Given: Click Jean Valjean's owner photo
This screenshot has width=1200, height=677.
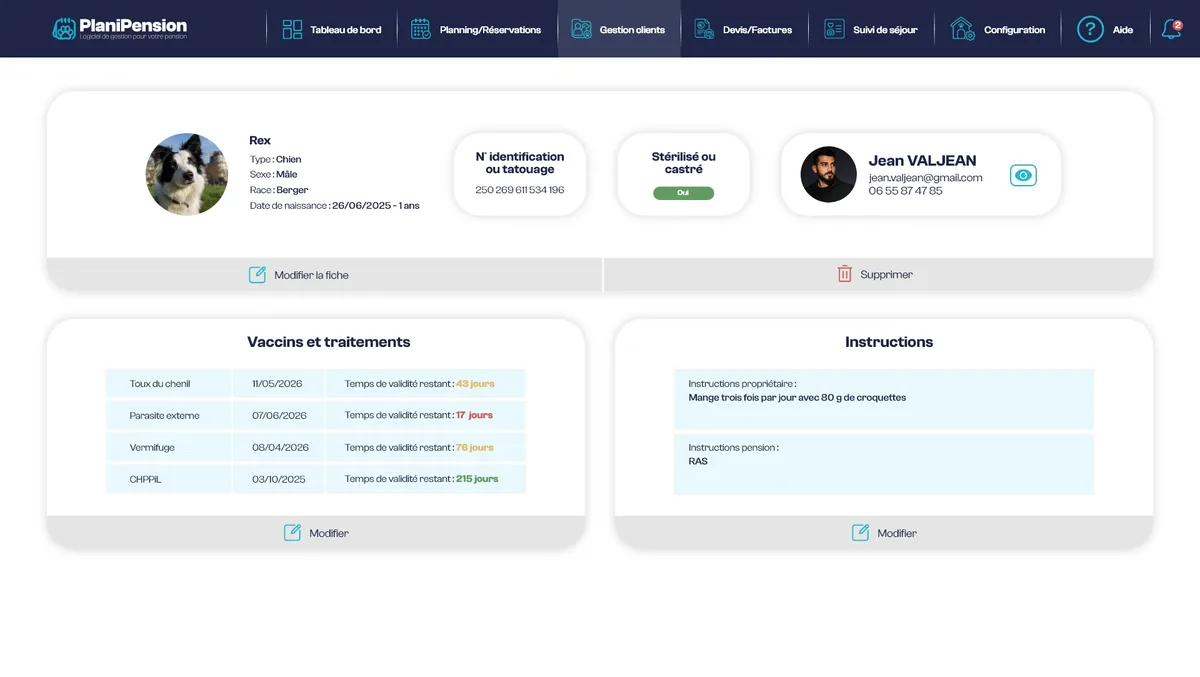Looking at the screenshot, I should click(x=828, y=174).
